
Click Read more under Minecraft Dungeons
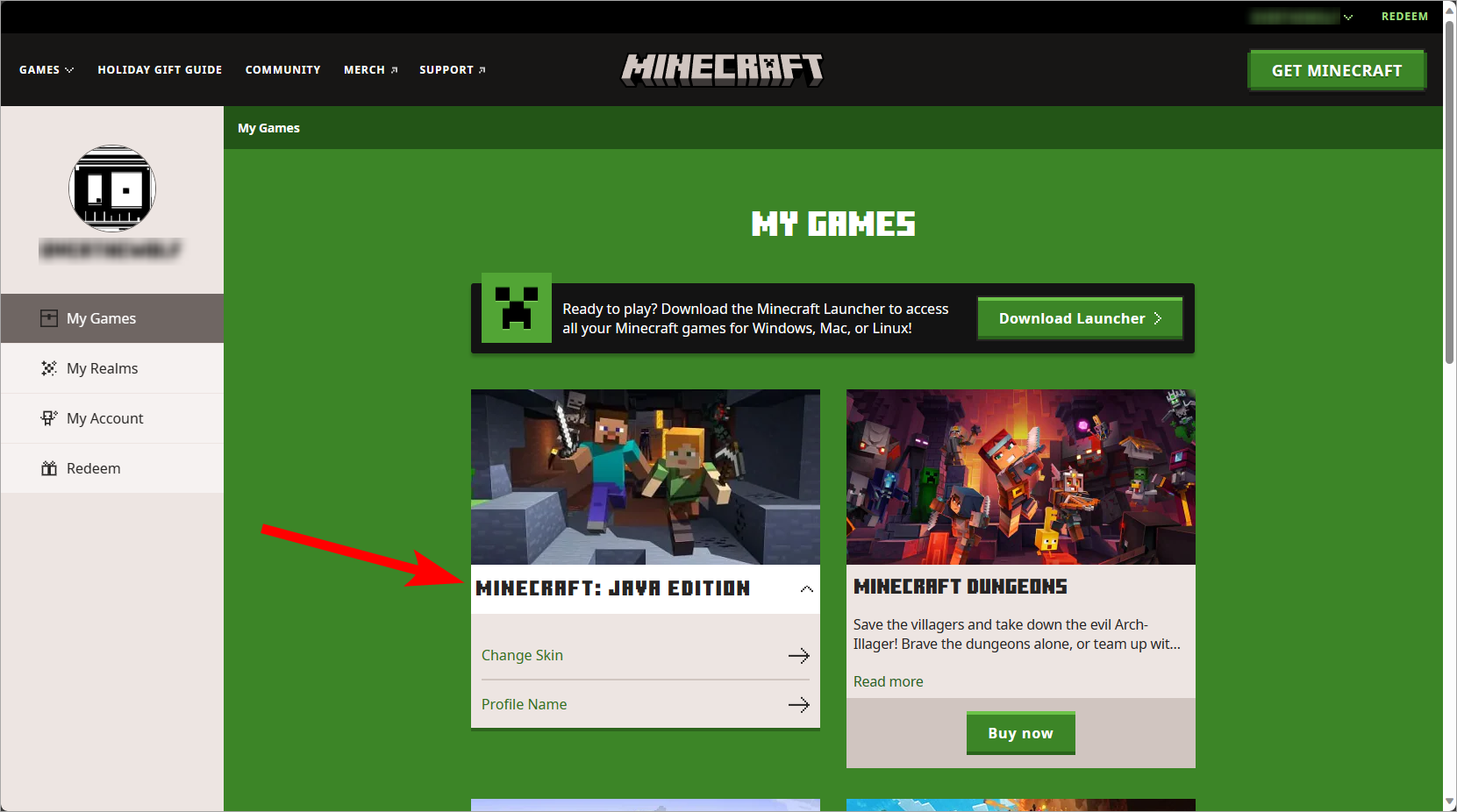point(888,681)
